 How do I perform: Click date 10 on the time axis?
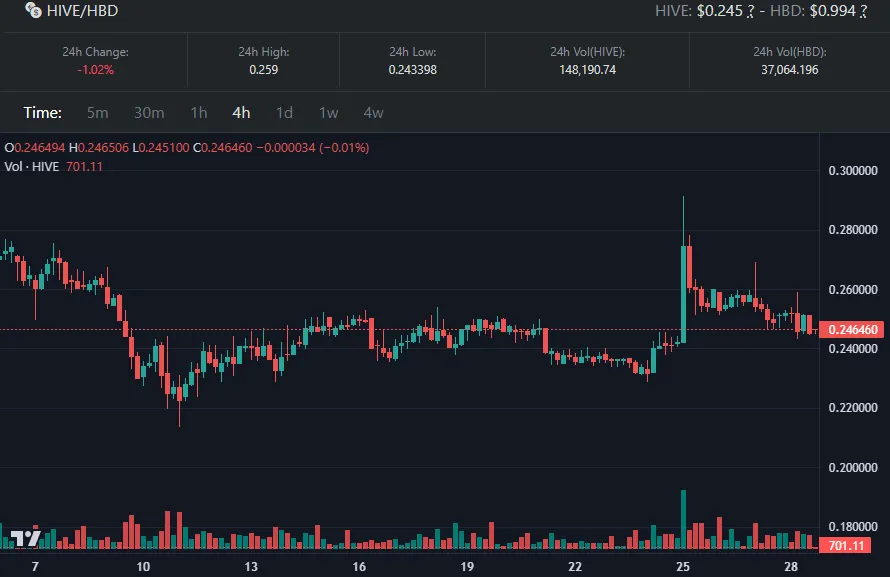(143, 566)
